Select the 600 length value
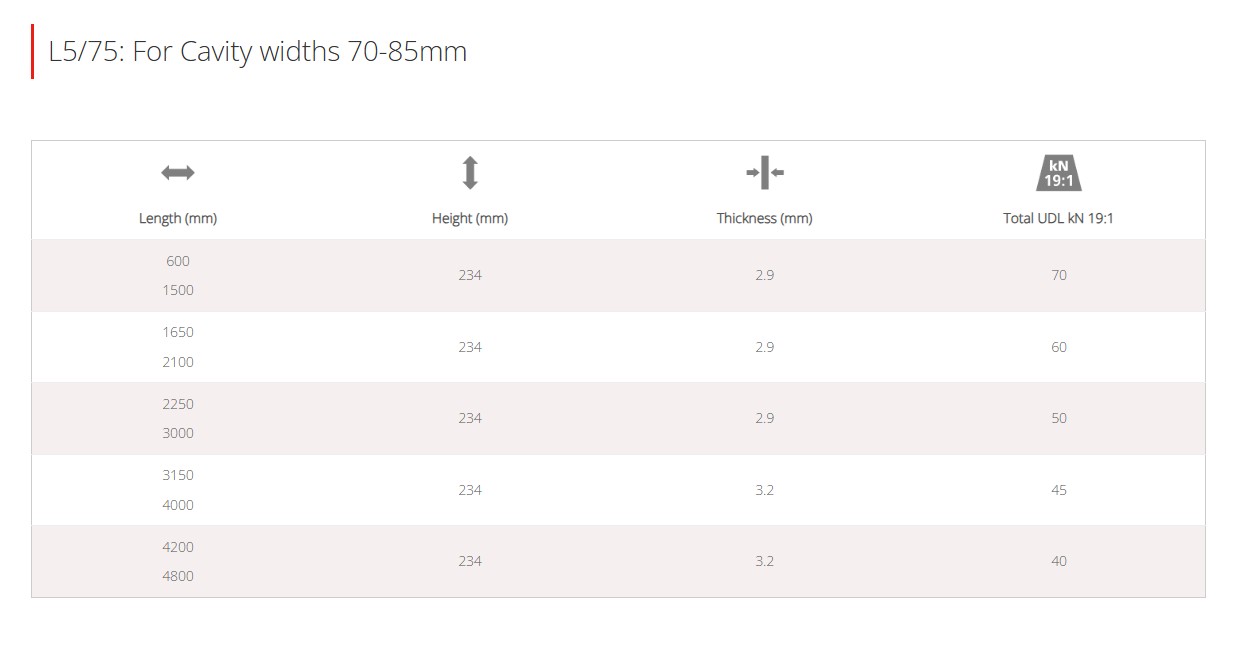The height and width of the screenshot is (655, 1249). 178,261
